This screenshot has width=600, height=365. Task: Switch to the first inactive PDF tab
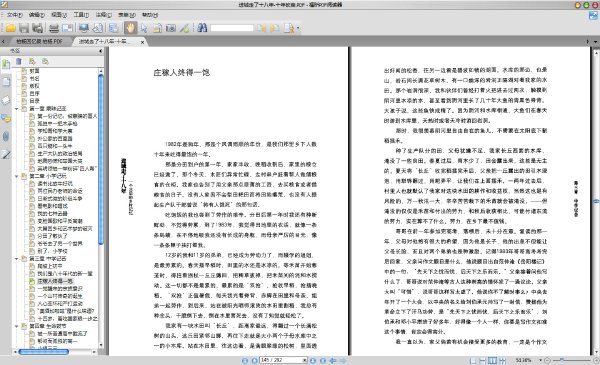pos(39,41)
